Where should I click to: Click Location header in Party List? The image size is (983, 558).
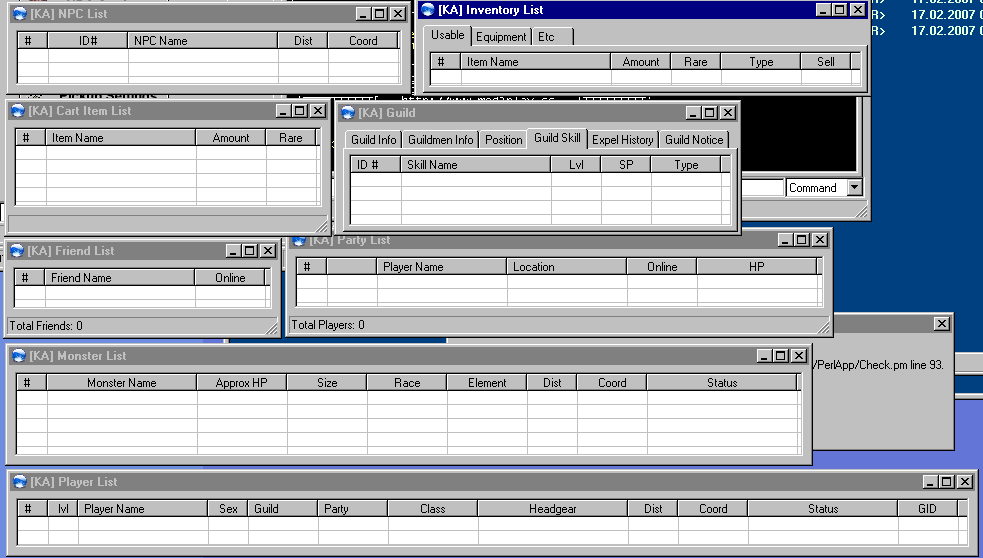tap(566, 267)
